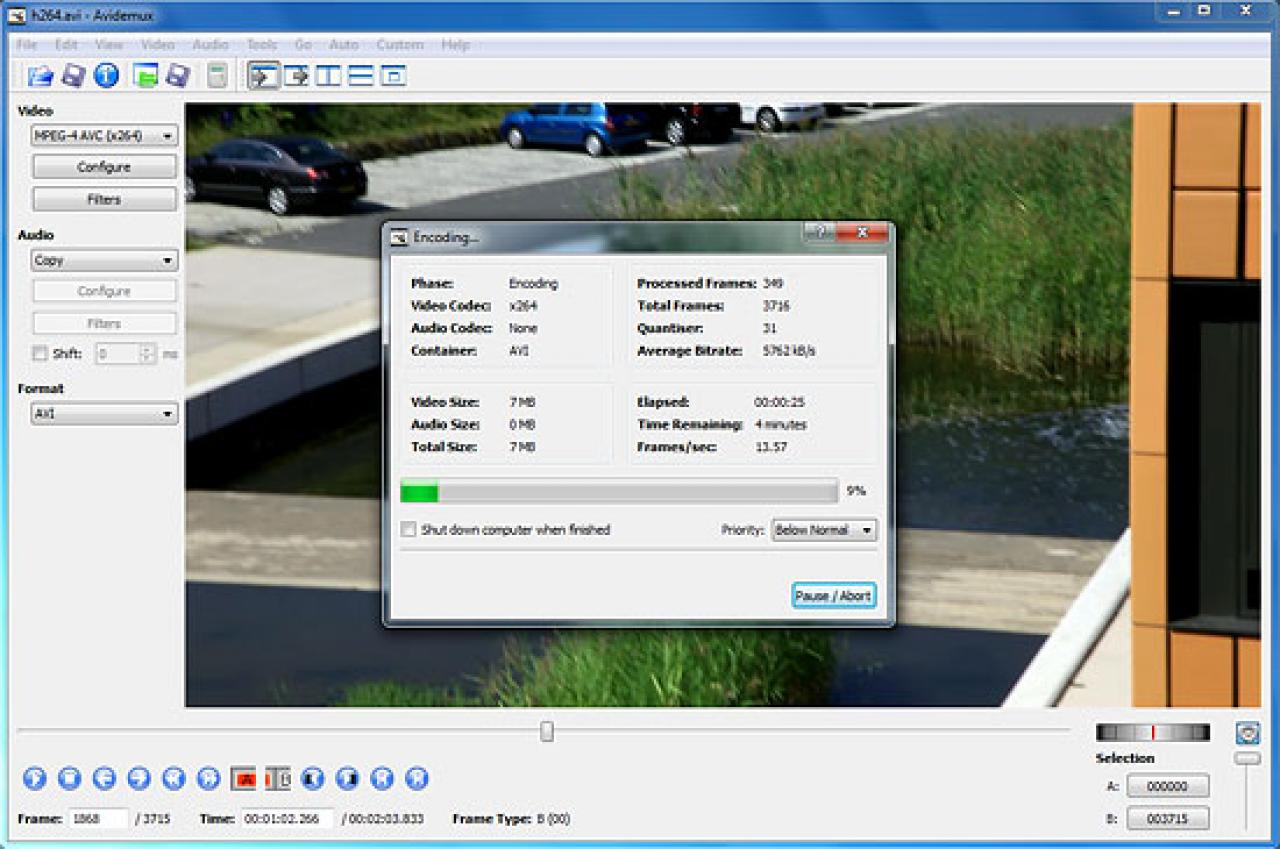Go to the next frame button
This screenshot has height=849, width=1280.
coord(139,778)
